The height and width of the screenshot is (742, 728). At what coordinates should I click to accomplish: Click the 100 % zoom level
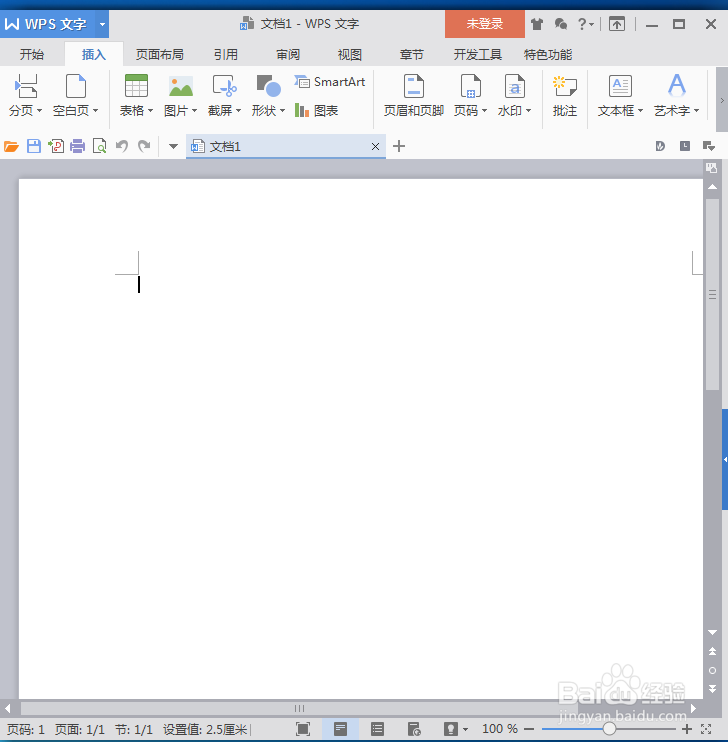[x=500, y=729]
